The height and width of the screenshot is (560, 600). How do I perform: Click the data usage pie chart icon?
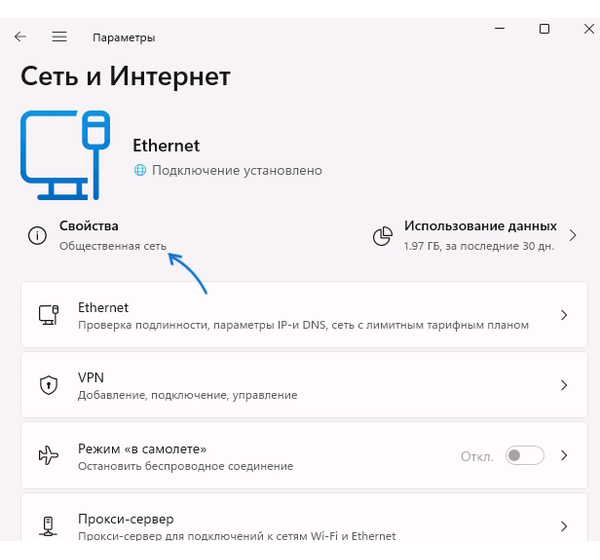point(383,236)
